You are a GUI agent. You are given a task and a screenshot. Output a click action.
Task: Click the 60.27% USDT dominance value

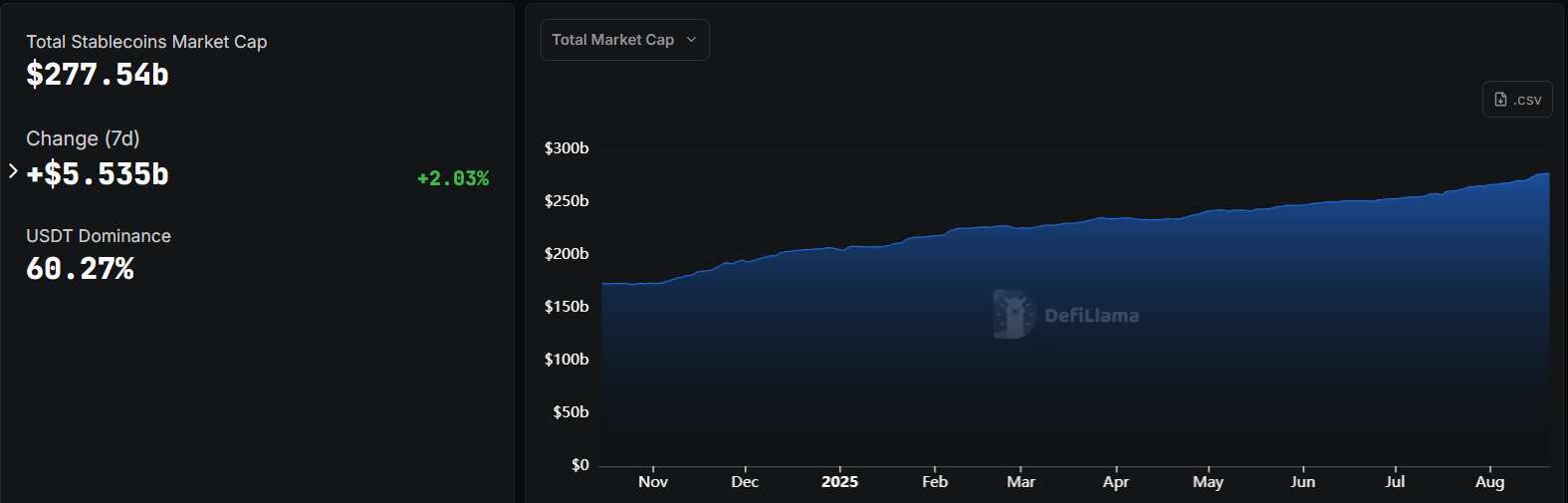pos(80,269)
